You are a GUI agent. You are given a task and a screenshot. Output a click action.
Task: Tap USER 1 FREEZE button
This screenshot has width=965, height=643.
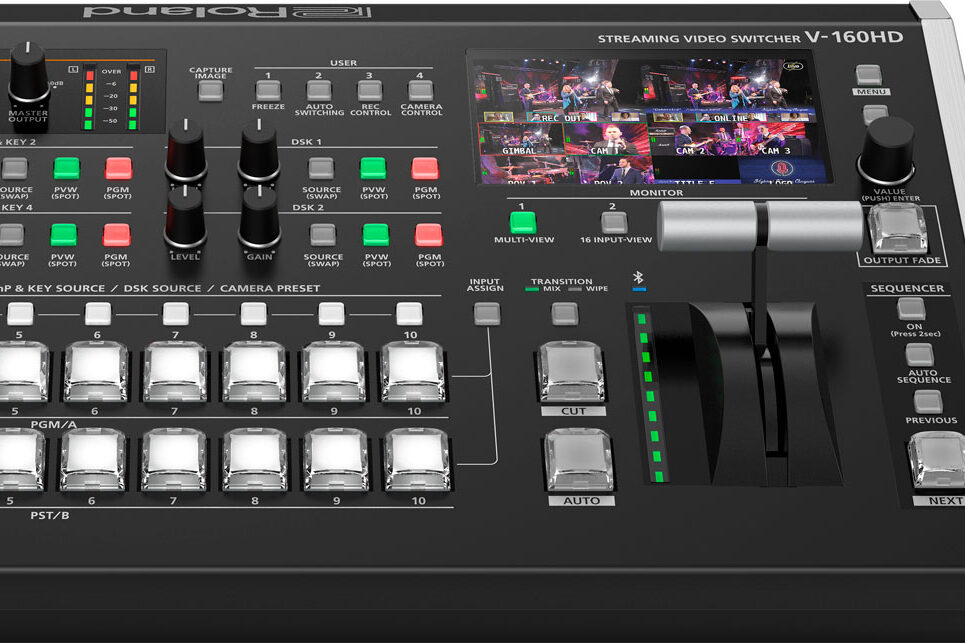[x=268, y=91]
